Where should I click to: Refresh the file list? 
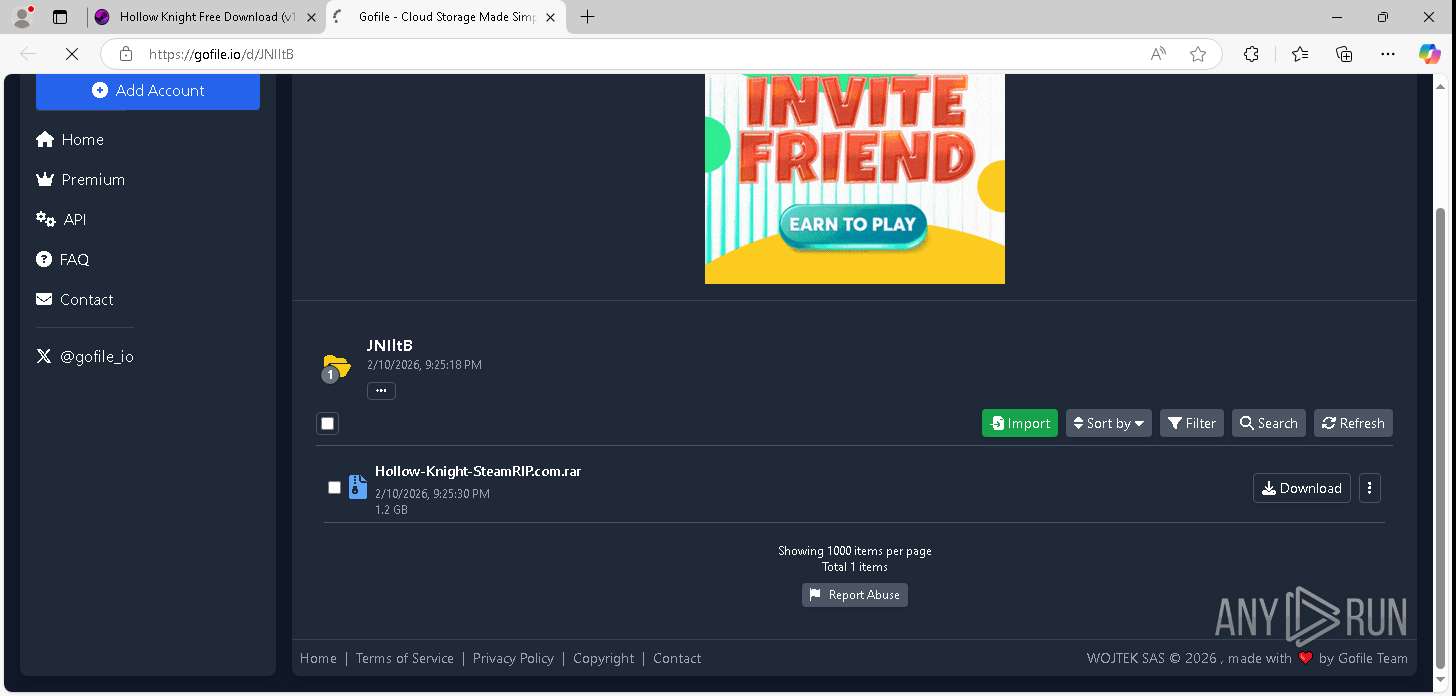[1353, 423]
